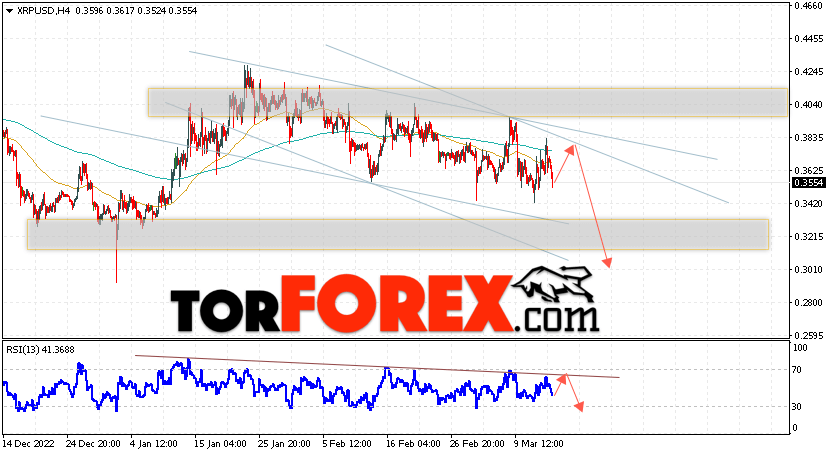The image size is (830, 455).
Task: Click the 0.3215 price axis label
Action: click(809, 236)
